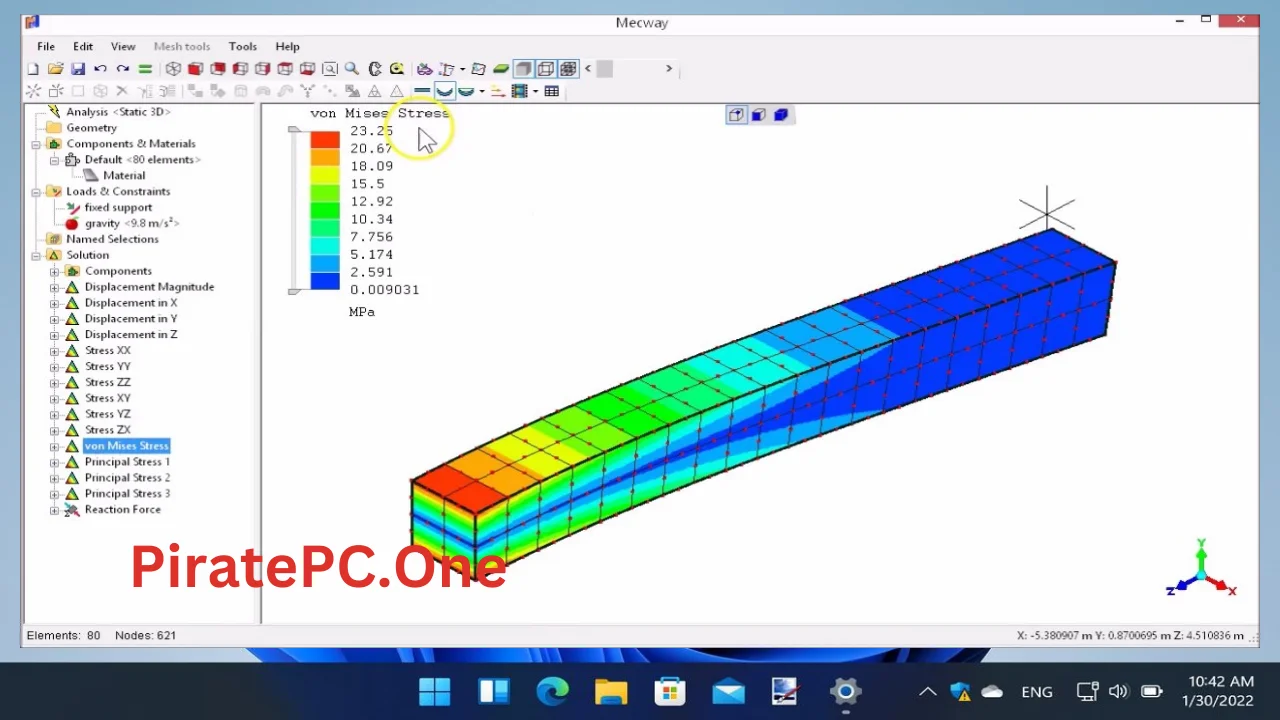The width and height of the screenshot is (1280, 720).
Task: Collapse the Solution tree node
Action: point(37,256)
